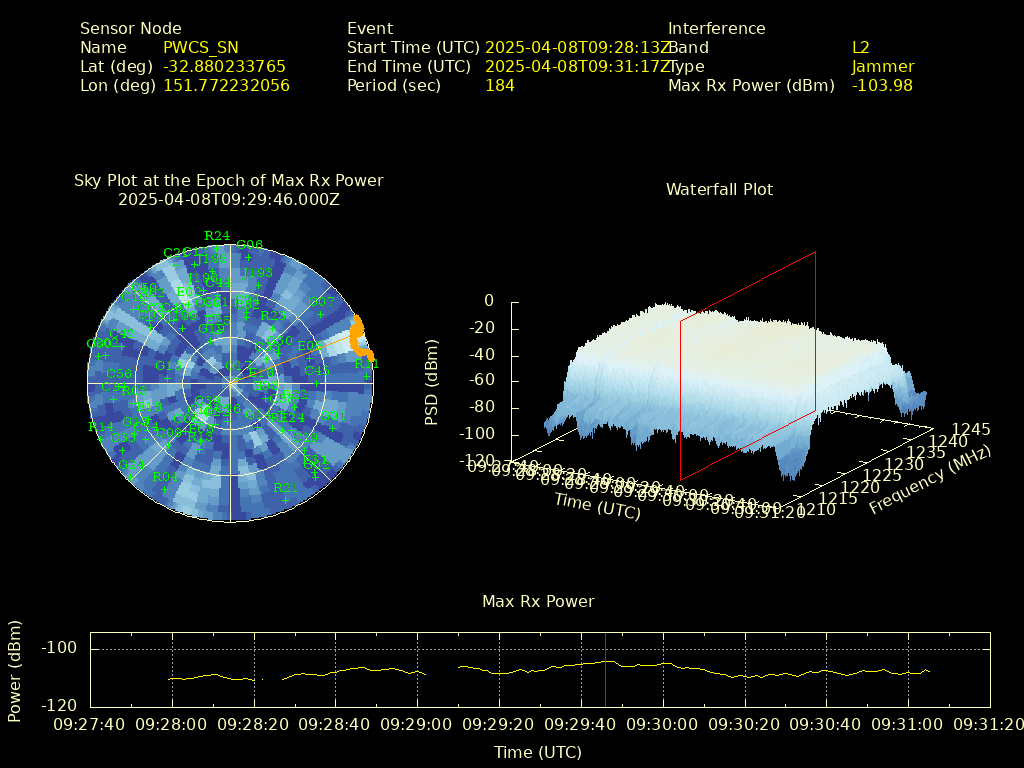Screen dimensions: 1024x768
Task: Click the R04 satellite marker
Action: (165, 489)
